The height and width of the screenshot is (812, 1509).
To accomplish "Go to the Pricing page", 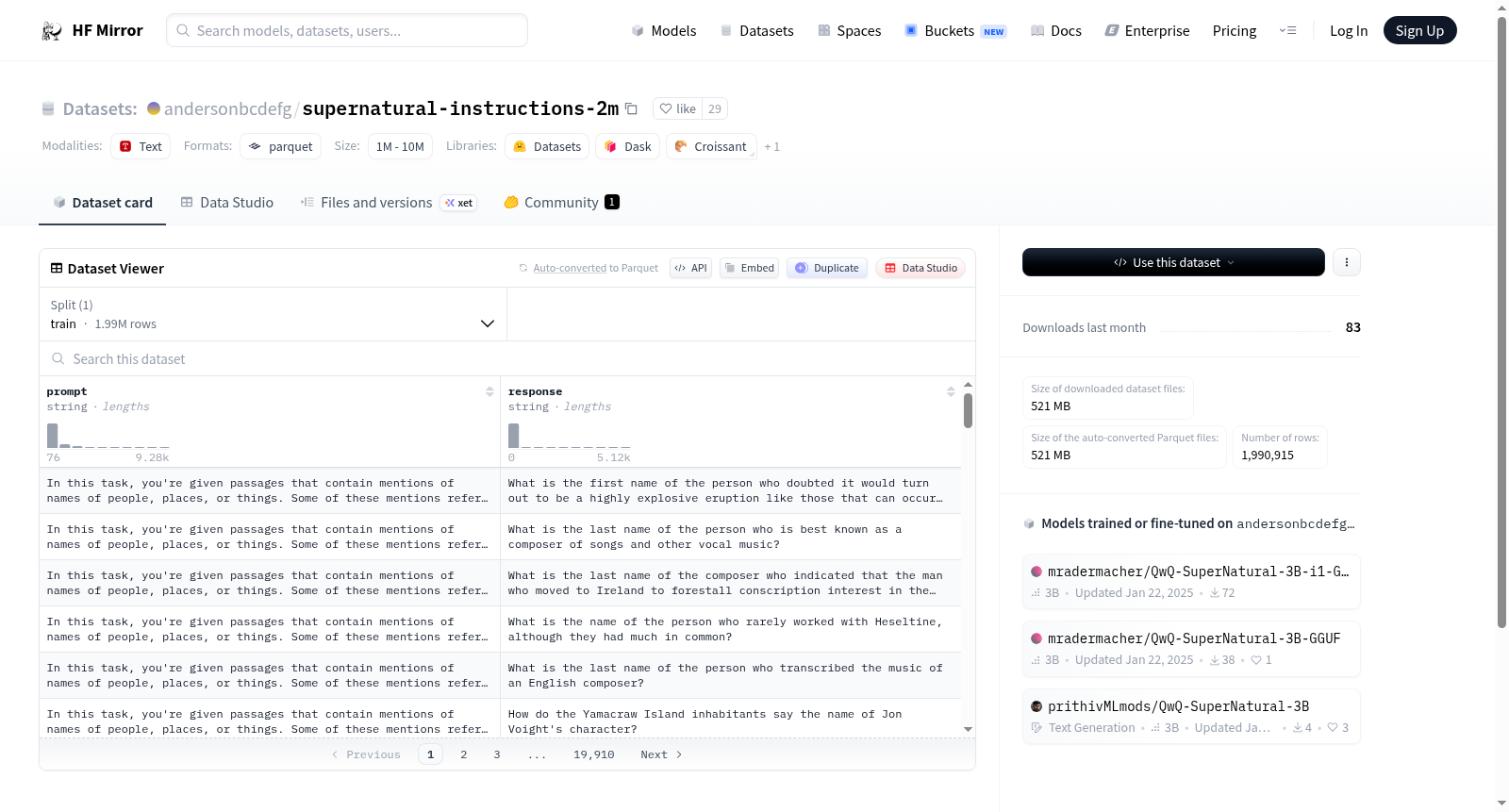I will [x=1235, y=30].
